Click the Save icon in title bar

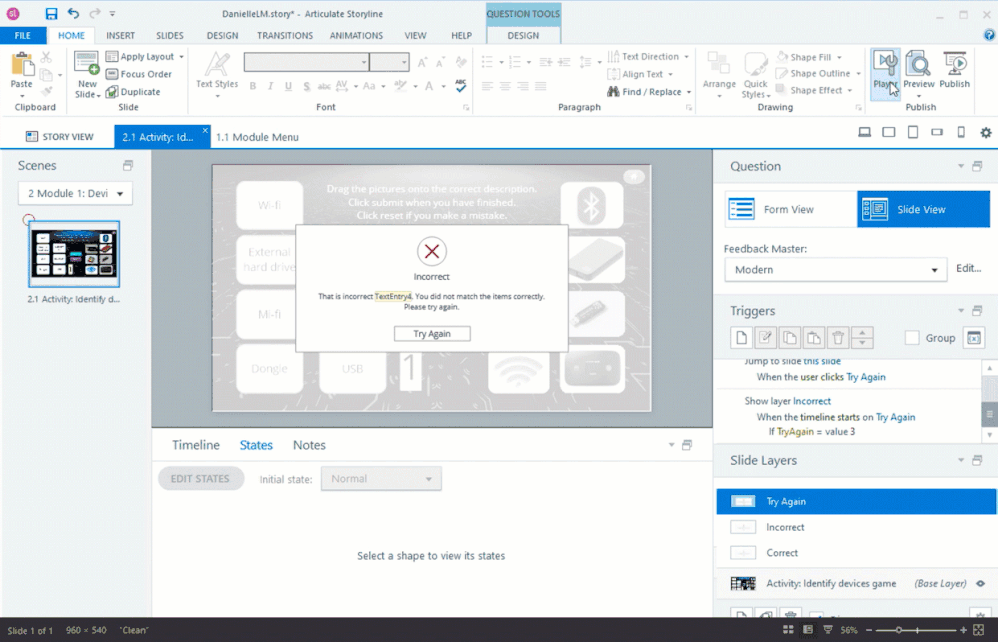(x=51, y=14)
